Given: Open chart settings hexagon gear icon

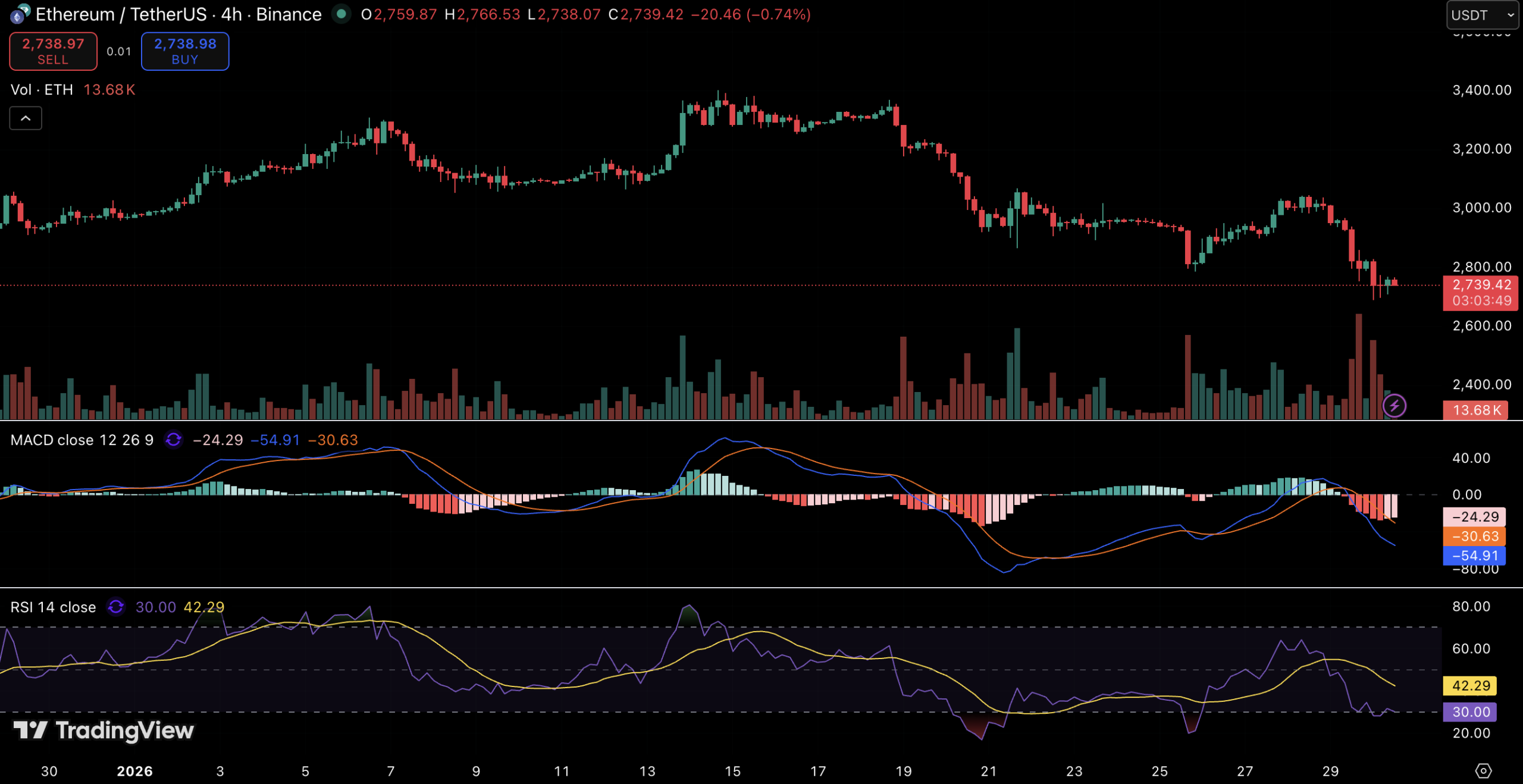Looking at the screenshot, I should pyautogui.click(x=1483, y=771).
